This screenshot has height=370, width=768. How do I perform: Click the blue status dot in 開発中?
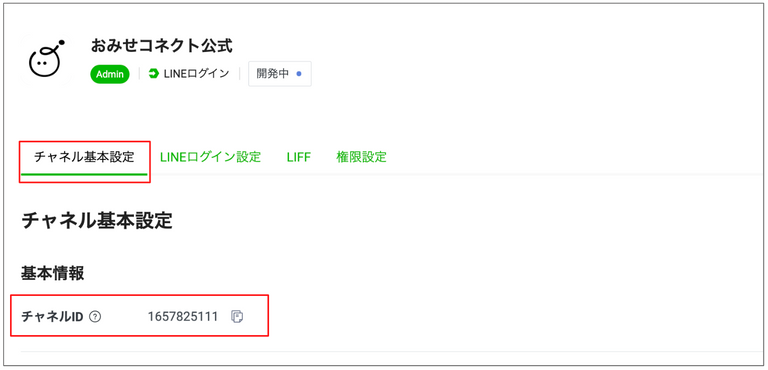(x=299, y=74)
